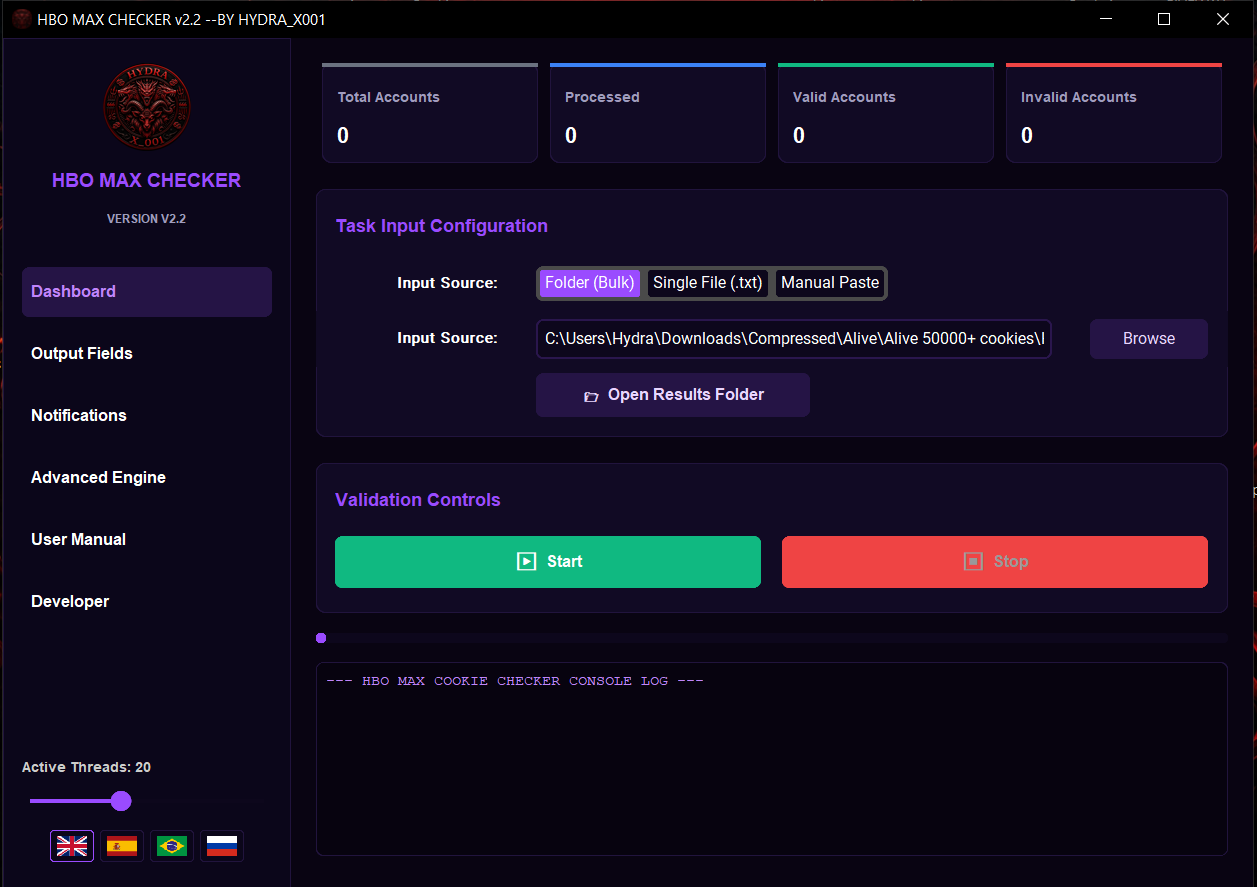Click the Invalid Accounts stat card
This screenshot has height=887, width=1257.
tap(1114, 113)
